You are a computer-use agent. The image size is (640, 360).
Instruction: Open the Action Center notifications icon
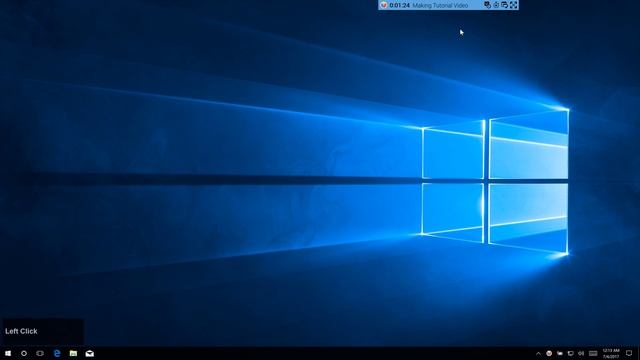629,353
